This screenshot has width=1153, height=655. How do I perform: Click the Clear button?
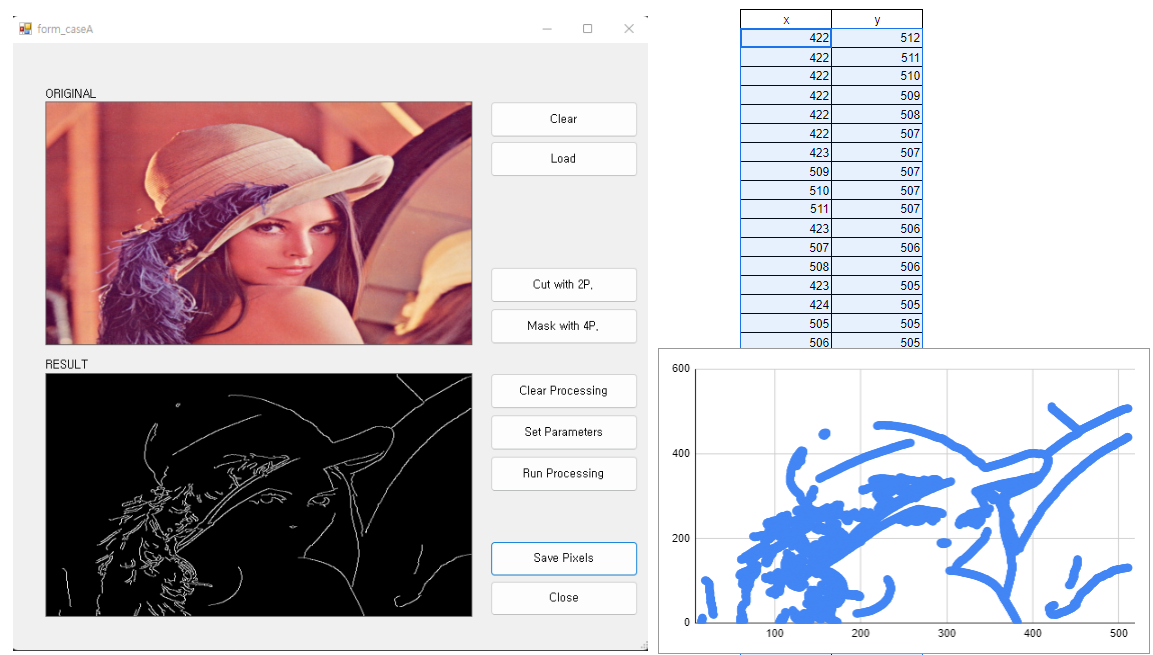[563, 119]
